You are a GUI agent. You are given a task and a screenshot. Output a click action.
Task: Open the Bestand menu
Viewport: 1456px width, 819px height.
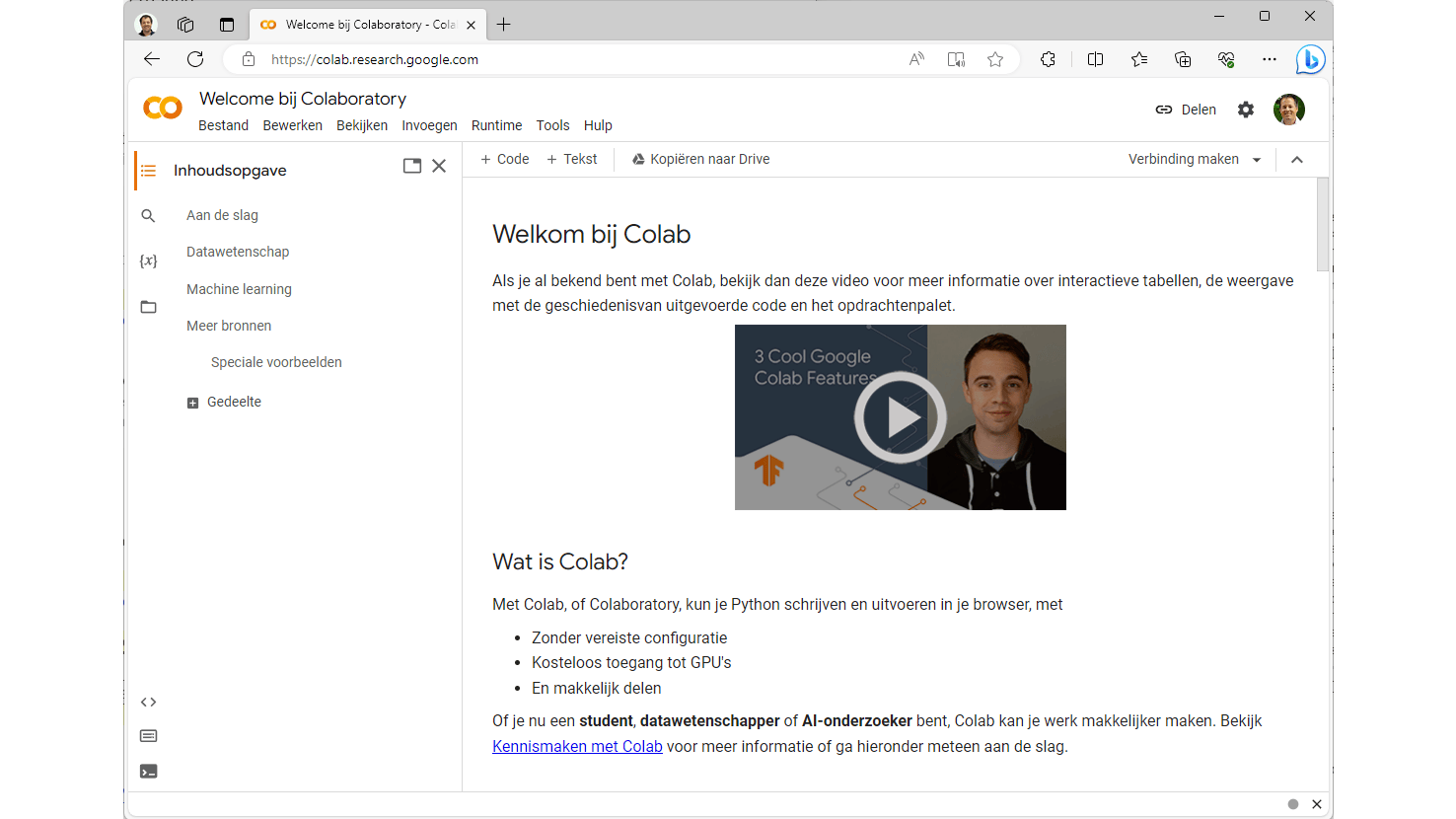pyautogui.click(x=224, y=125)
